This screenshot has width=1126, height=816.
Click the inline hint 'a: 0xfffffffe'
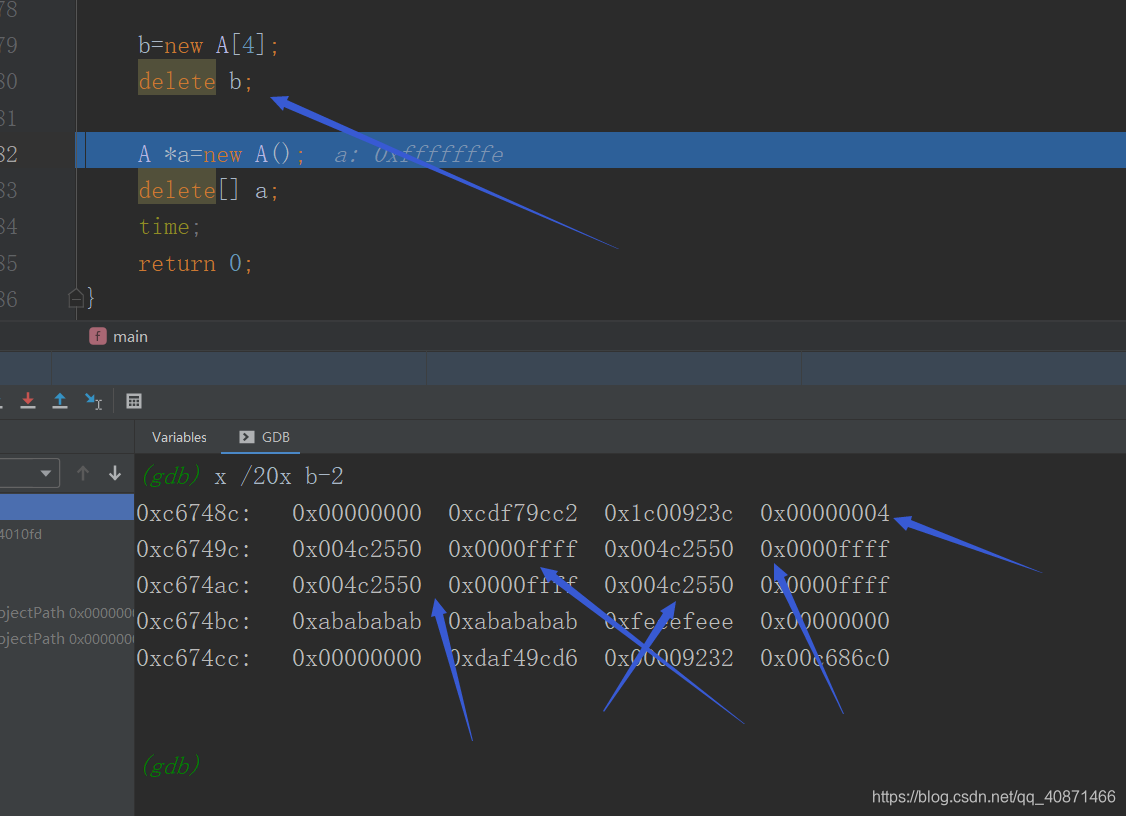[x=419, y=154]
